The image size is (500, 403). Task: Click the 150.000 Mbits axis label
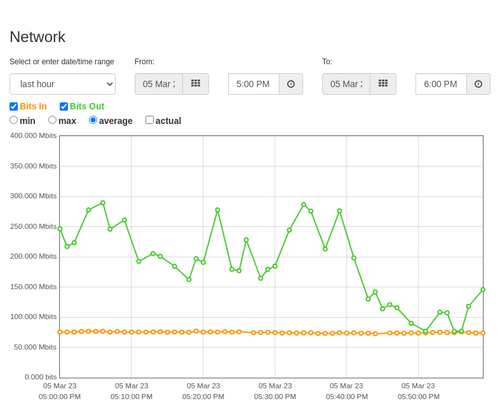tap(33, 287)
